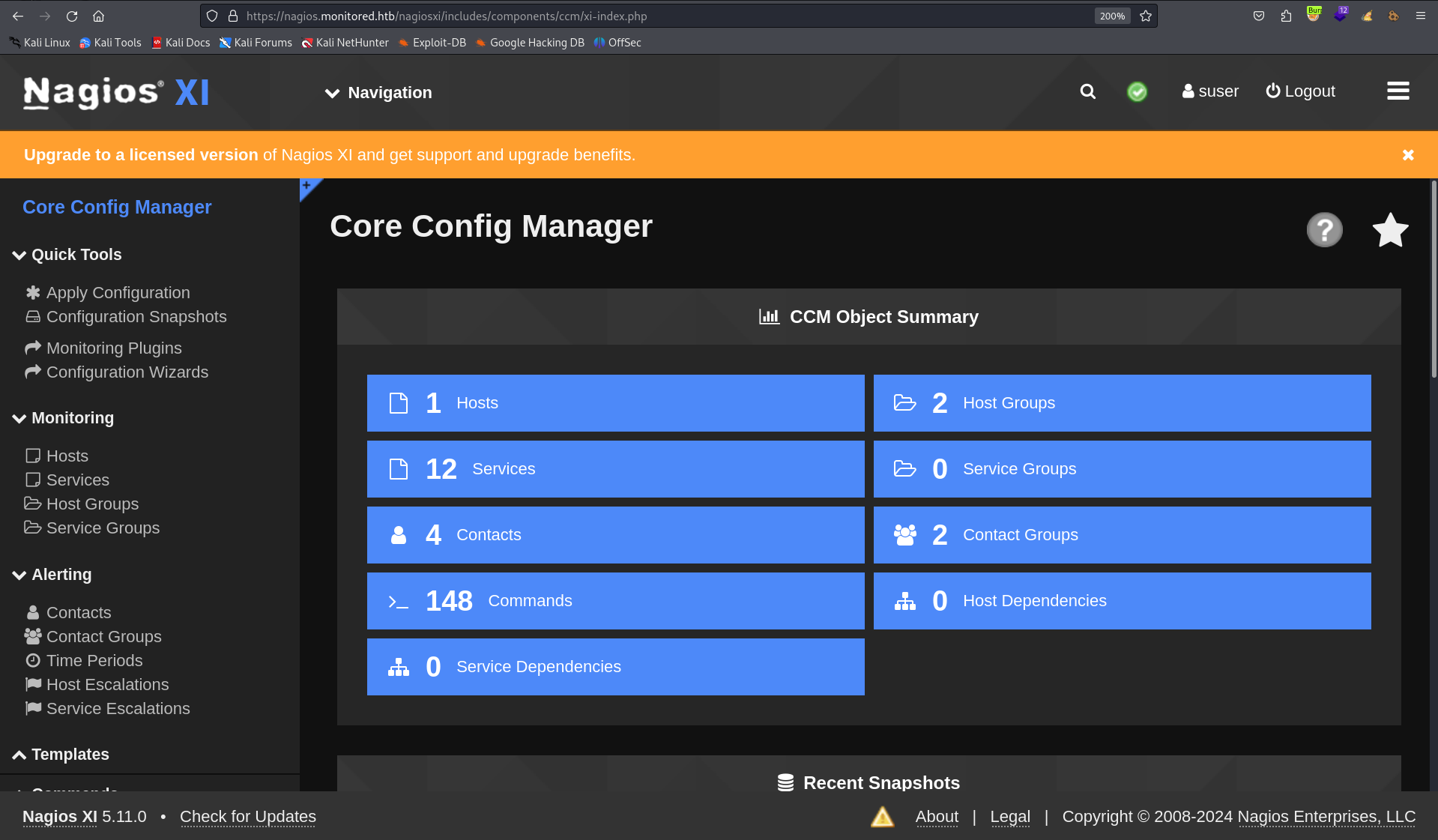This screenshot has height=840, width=1438.
Task: Show site security padlock information
Action: click(233, 16)
